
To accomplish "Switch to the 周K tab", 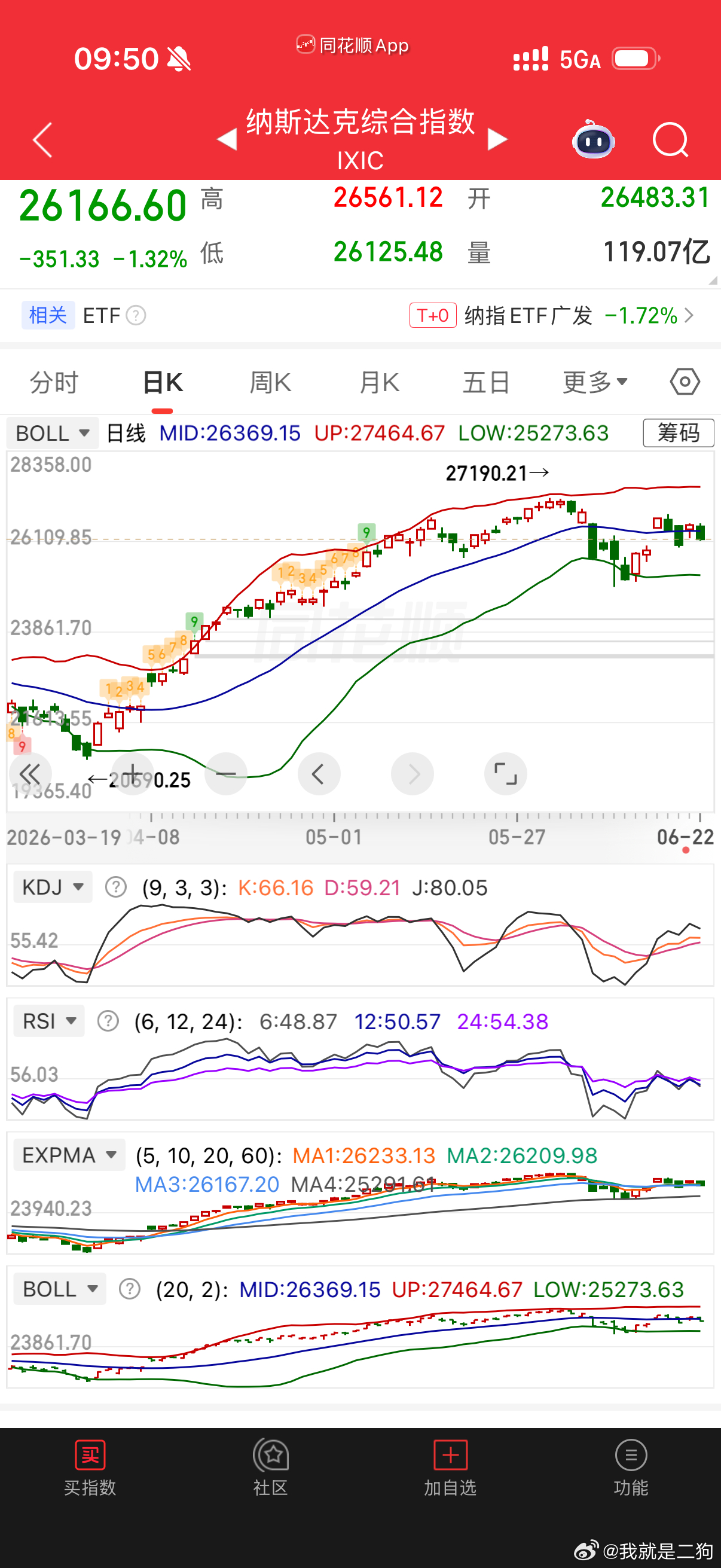I will coord(271,382).
